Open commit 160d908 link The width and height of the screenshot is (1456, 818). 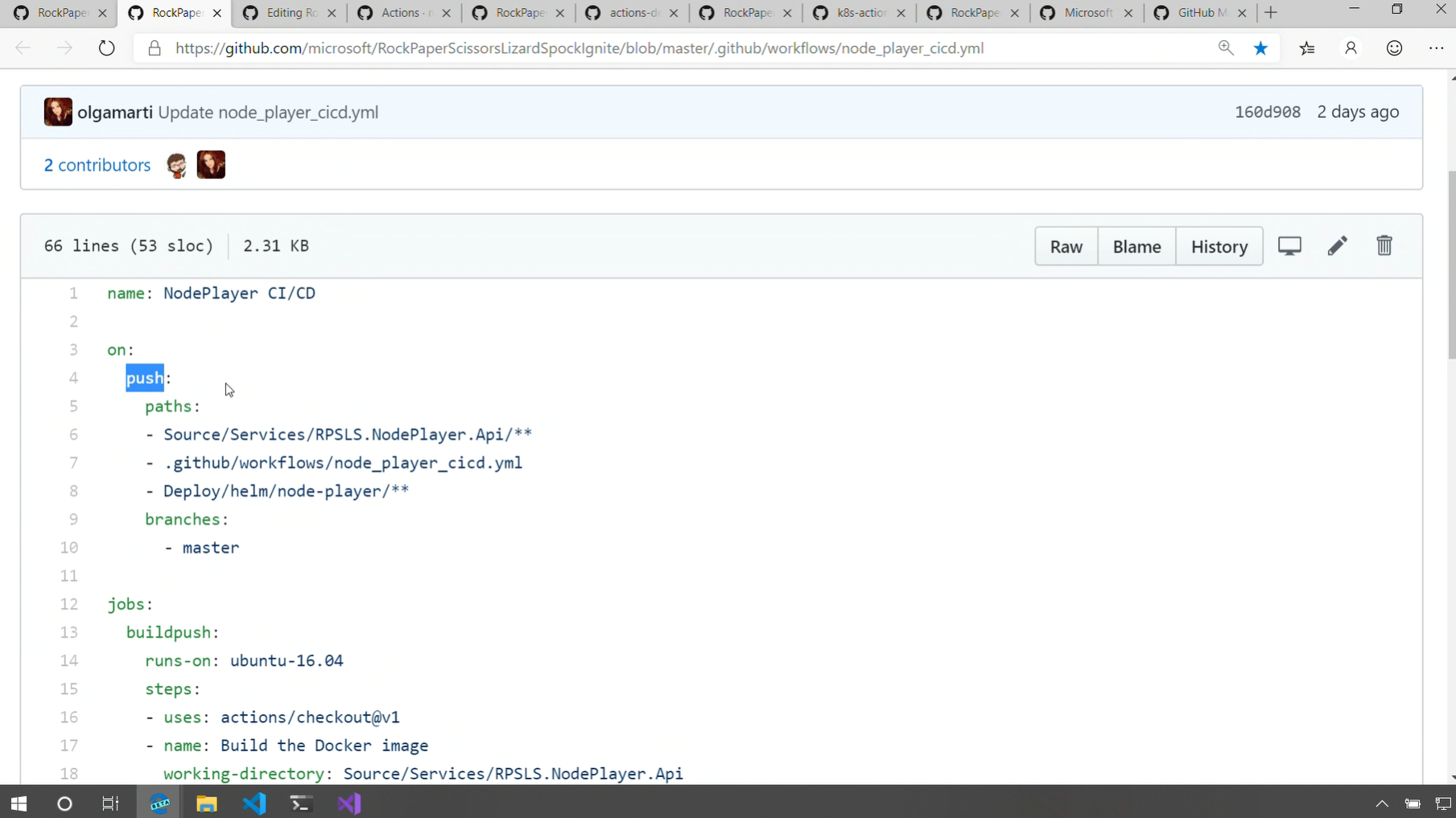pos(1268,112)
